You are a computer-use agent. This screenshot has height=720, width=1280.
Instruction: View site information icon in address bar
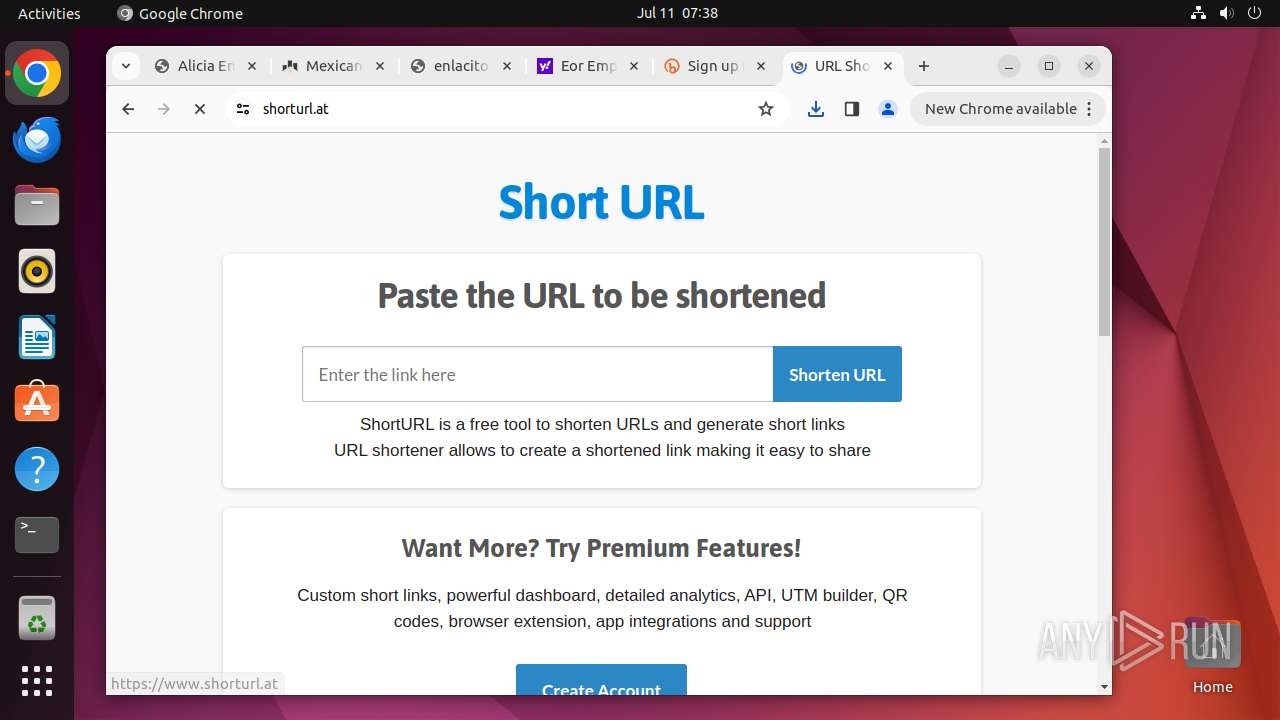[242, 109]
